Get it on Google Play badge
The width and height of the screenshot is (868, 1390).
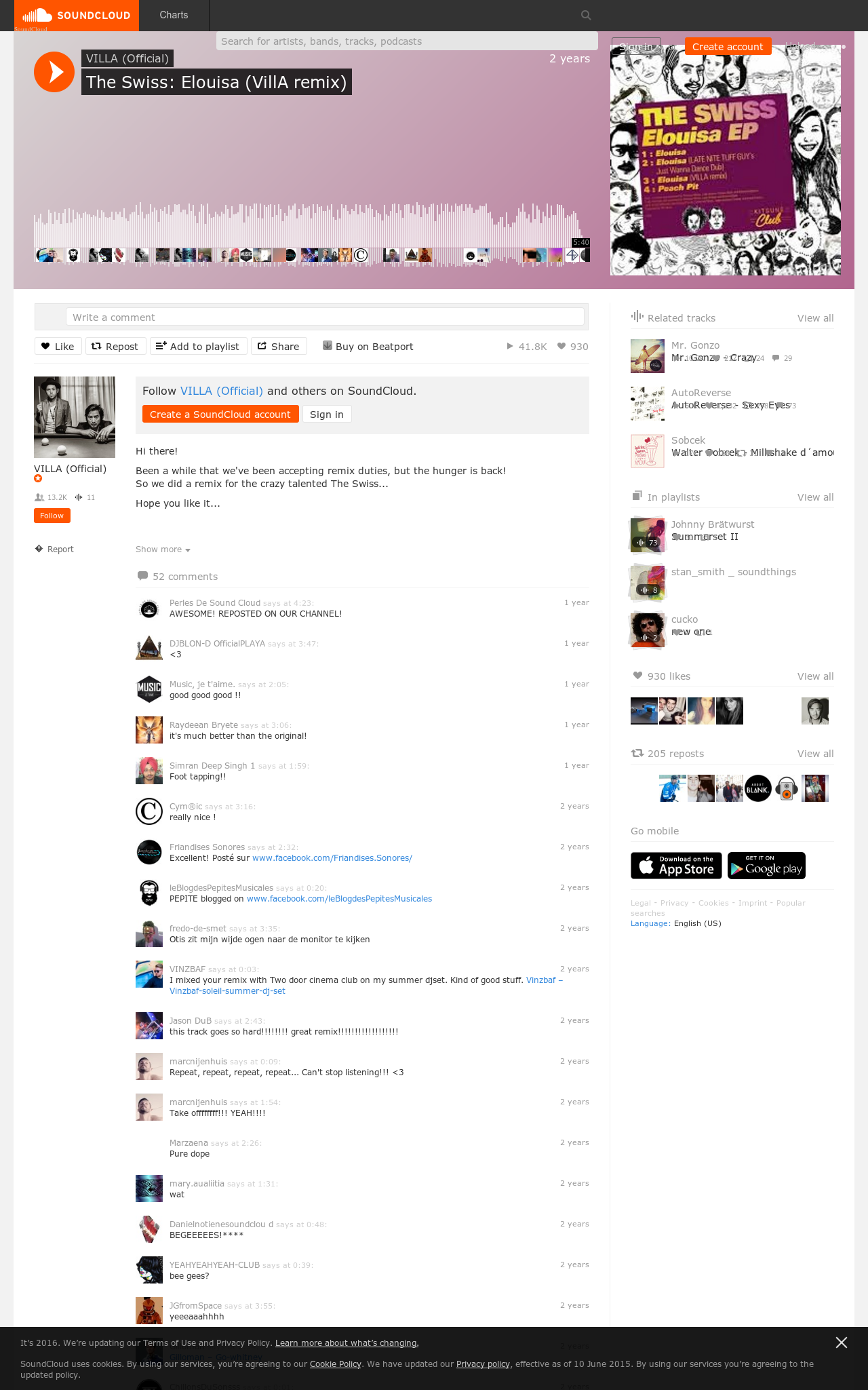(x=766, y=866)
